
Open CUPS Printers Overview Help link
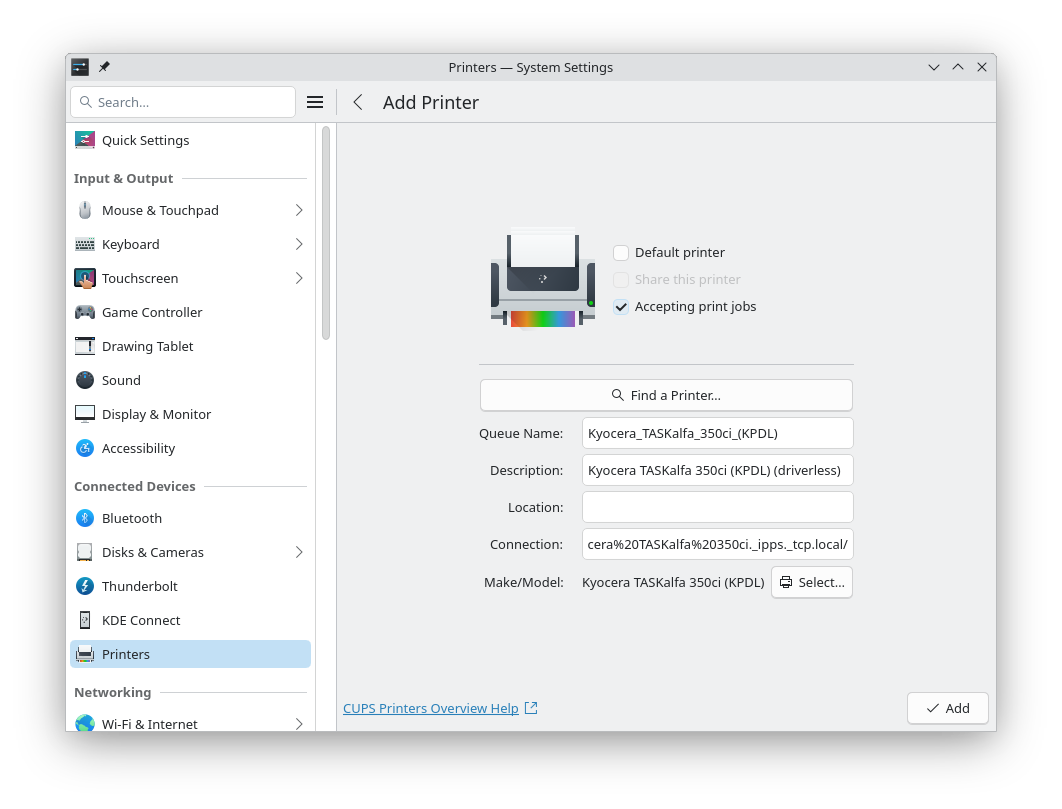[x=431, y=708]
